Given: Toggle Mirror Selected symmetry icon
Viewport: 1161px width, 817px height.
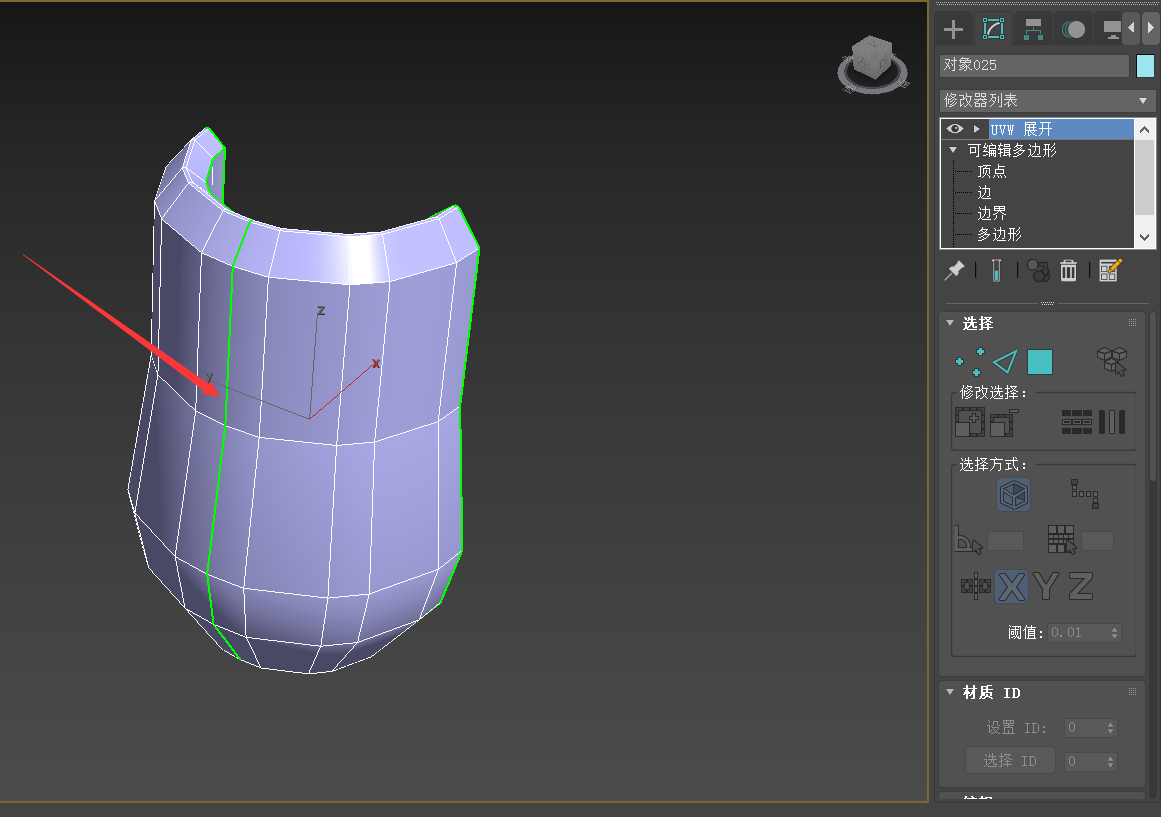Looking at the screenshot, I should (976, 586).
